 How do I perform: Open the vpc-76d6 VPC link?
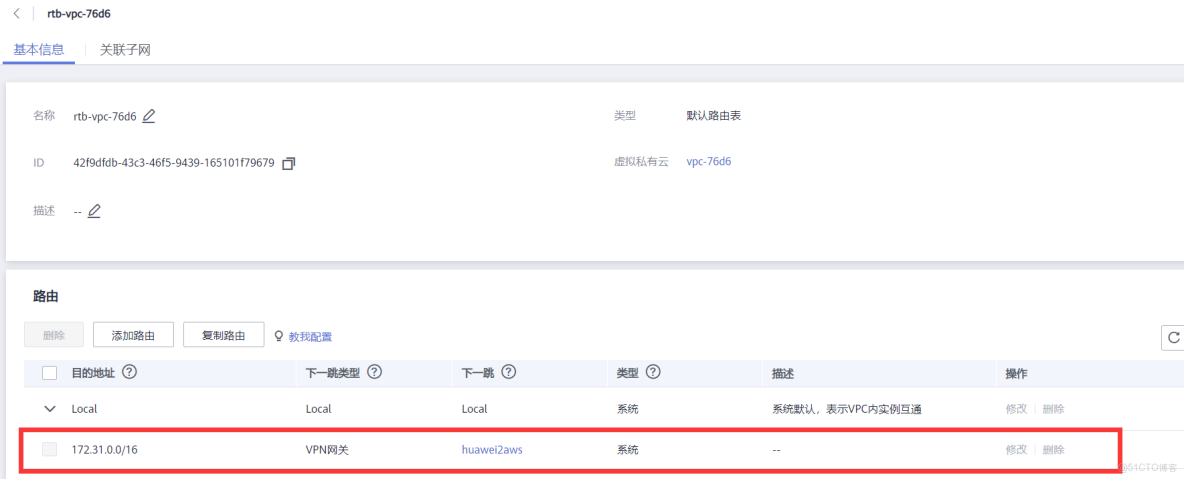point(708,161)
